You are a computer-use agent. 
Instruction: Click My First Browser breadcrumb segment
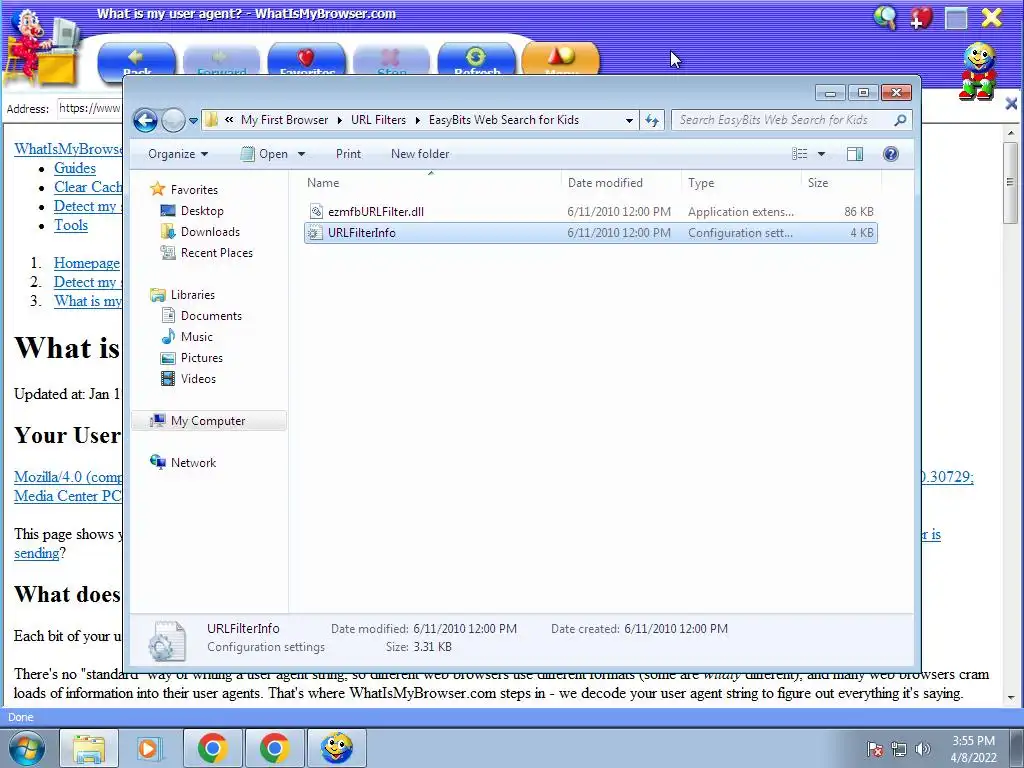coord(284,120)
